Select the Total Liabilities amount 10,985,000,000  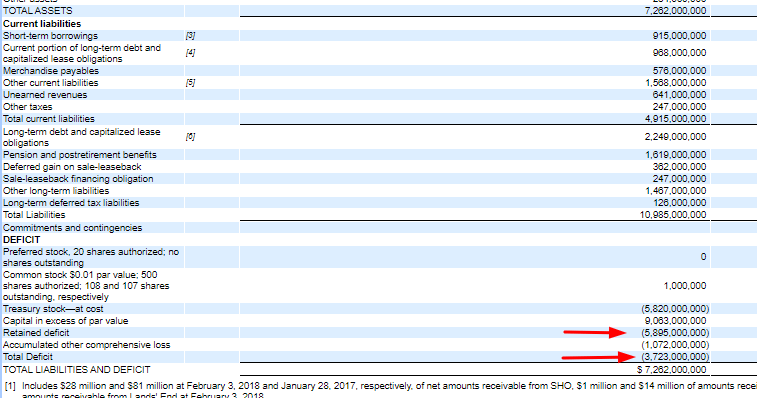(673, 215)
